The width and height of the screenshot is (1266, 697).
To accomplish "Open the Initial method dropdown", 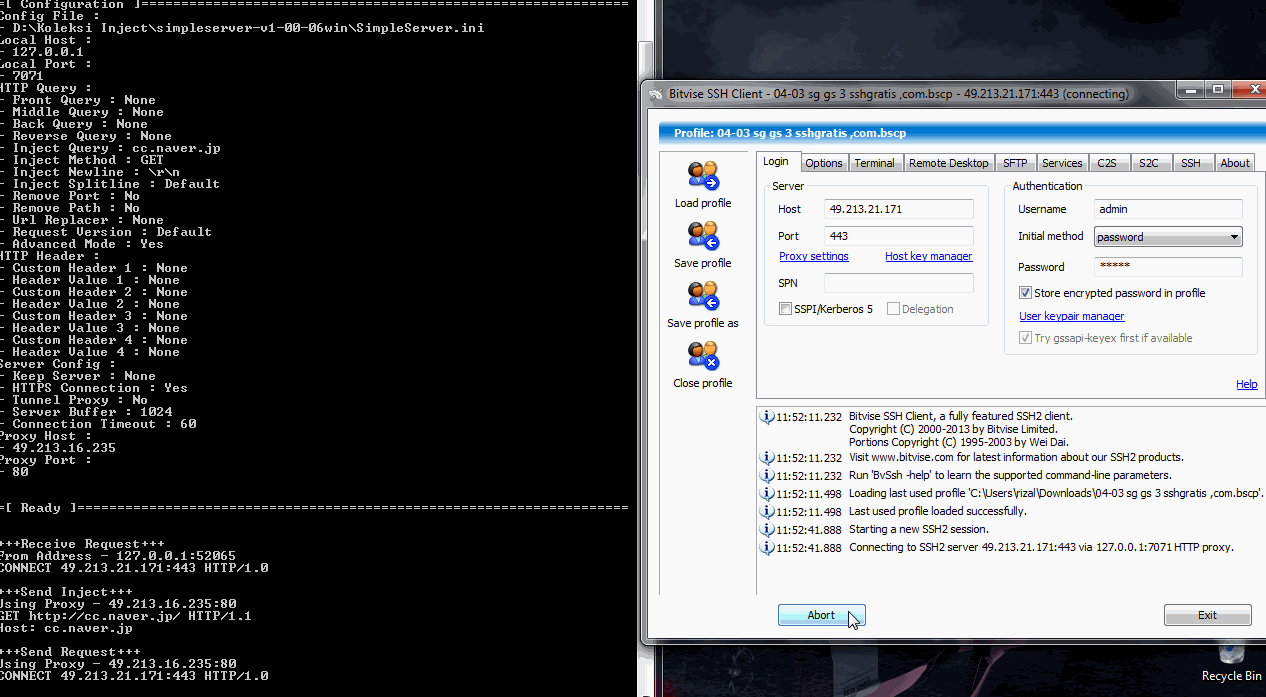I will [x=1168, y=237].
